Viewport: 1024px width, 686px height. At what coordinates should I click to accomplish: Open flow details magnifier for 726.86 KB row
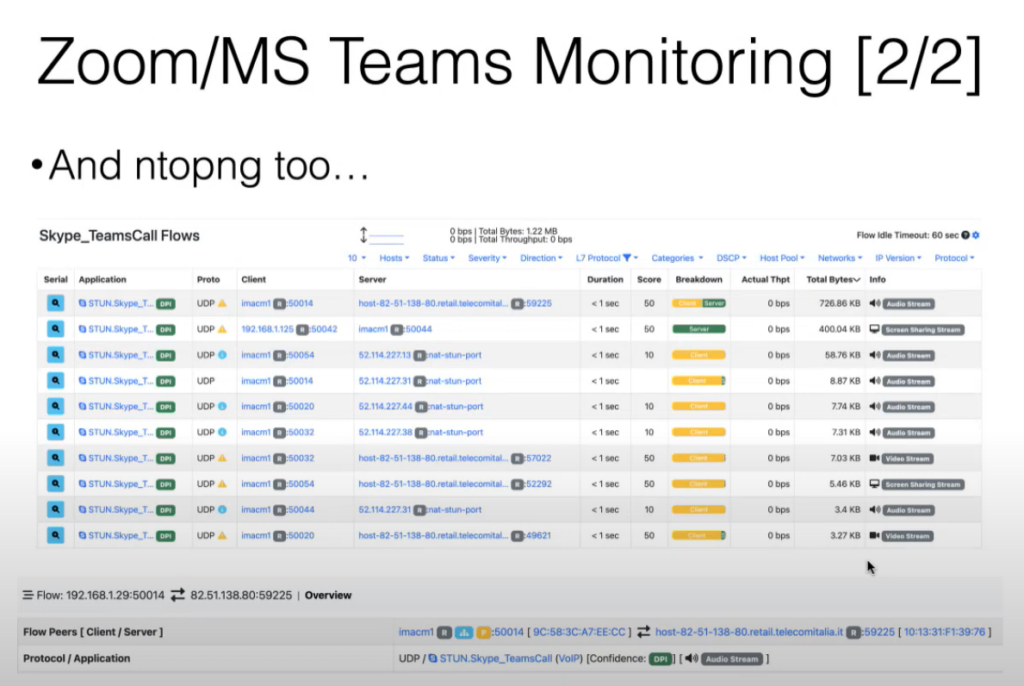(x=56, y=303)
